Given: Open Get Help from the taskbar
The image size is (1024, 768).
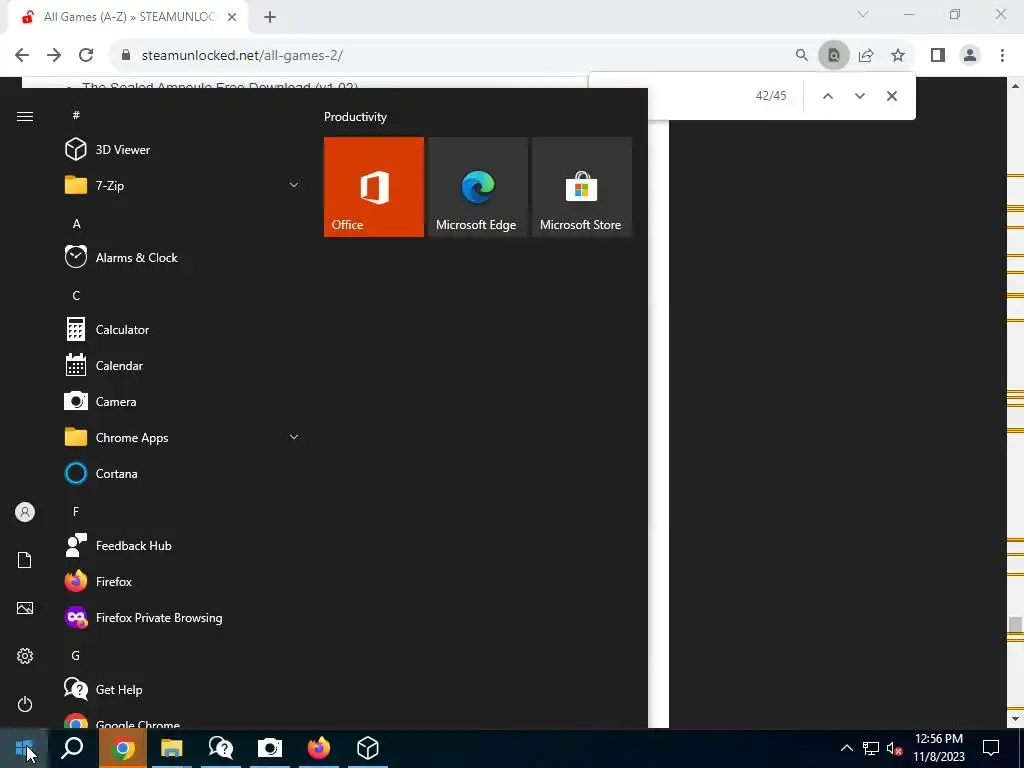Looking at the screenshot, I should click(221, 748).
